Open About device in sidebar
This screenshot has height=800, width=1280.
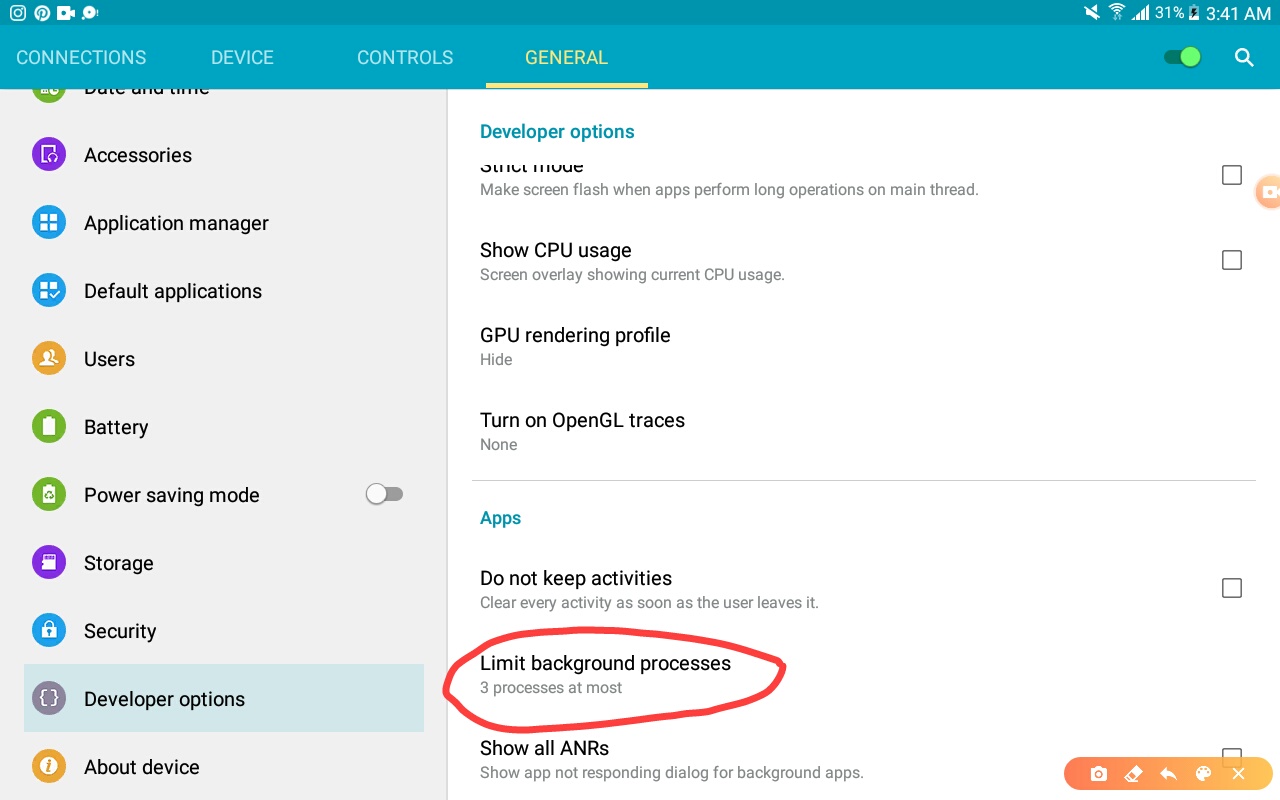pyautogui.click(x=224, y=767)
